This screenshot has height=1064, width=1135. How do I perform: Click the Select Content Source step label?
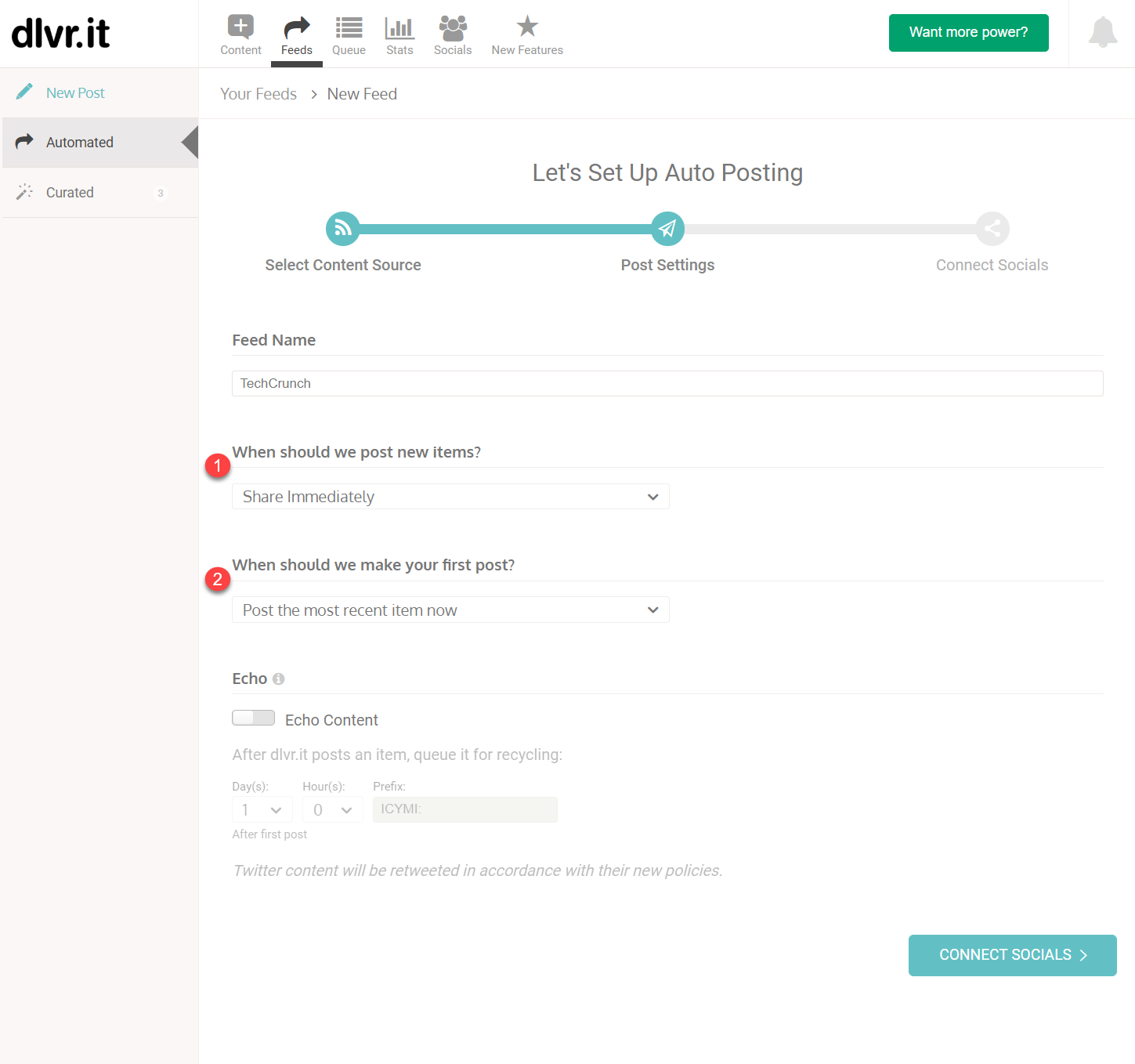click(x=343, y=265)
